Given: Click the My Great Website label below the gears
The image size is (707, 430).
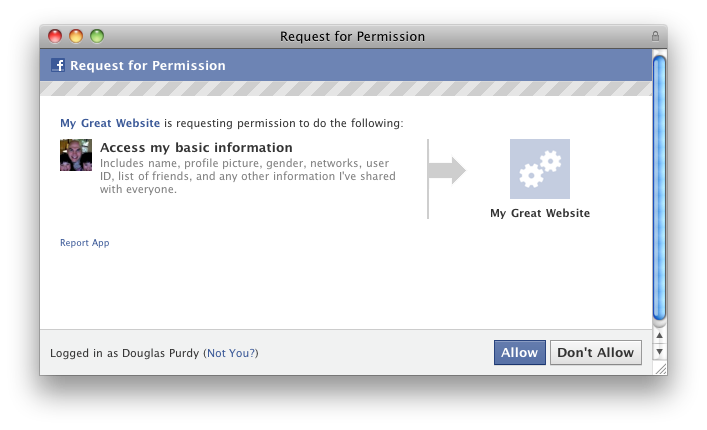Looking at the screenshot, I should (x=540, y=213).
